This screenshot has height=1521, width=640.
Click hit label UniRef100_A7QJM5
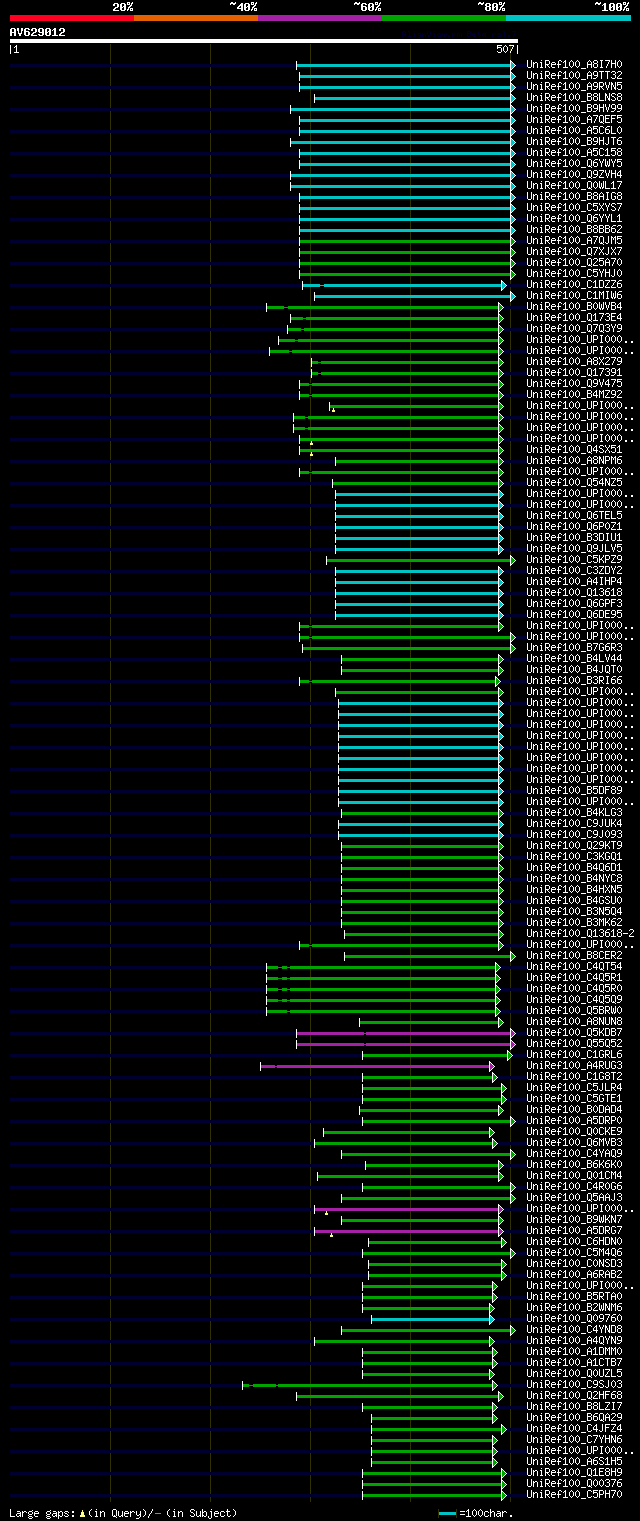point(574,241)
